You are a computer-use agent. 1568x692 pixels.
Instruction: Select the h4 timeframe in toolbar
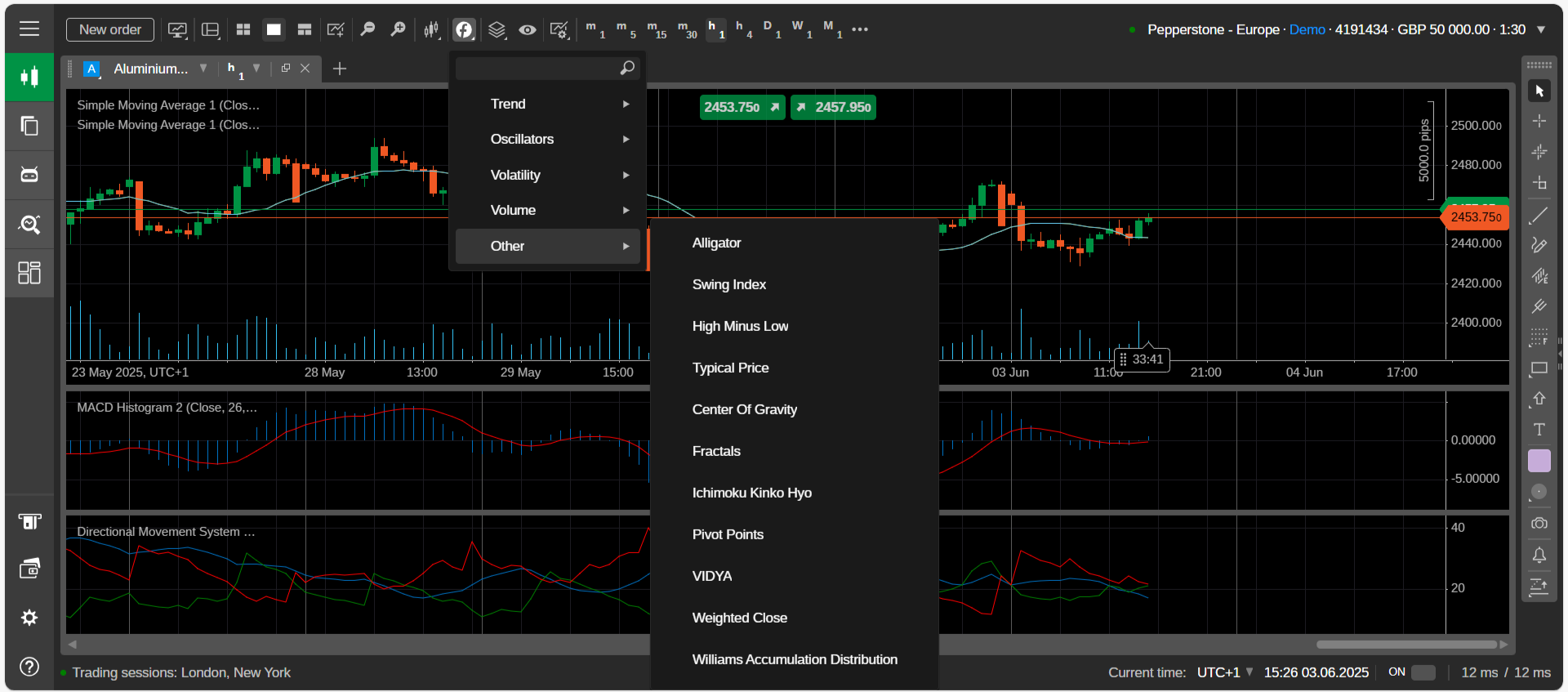744,29
